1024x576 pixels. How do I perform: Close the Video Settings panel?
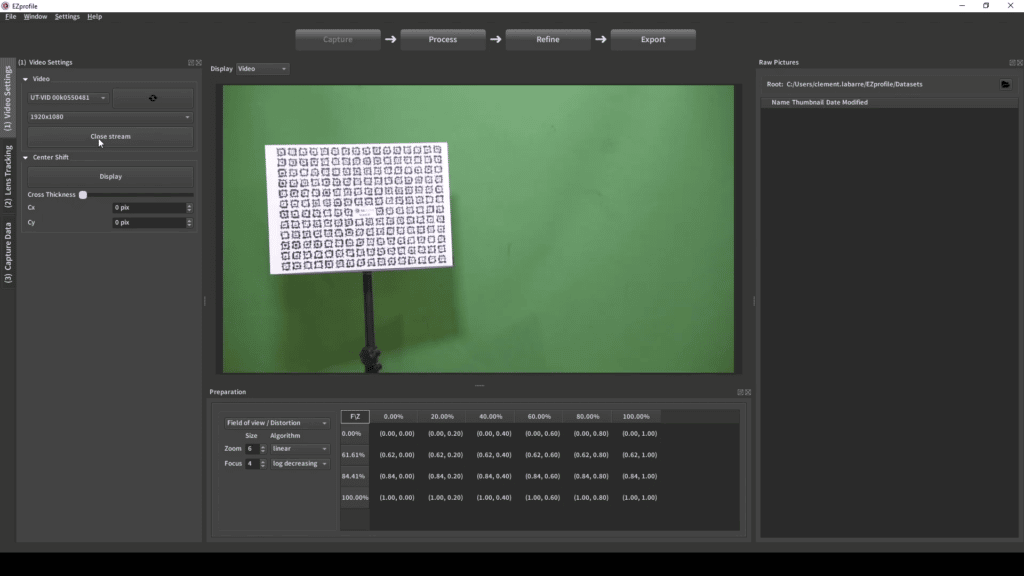tap(198, 63)
